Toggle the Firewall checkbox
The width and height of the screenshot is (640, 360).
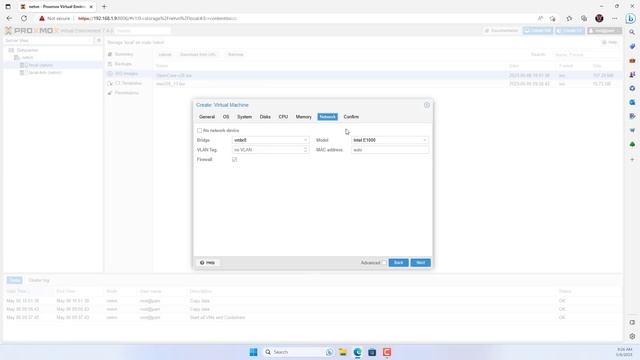[x=234, y=160]
